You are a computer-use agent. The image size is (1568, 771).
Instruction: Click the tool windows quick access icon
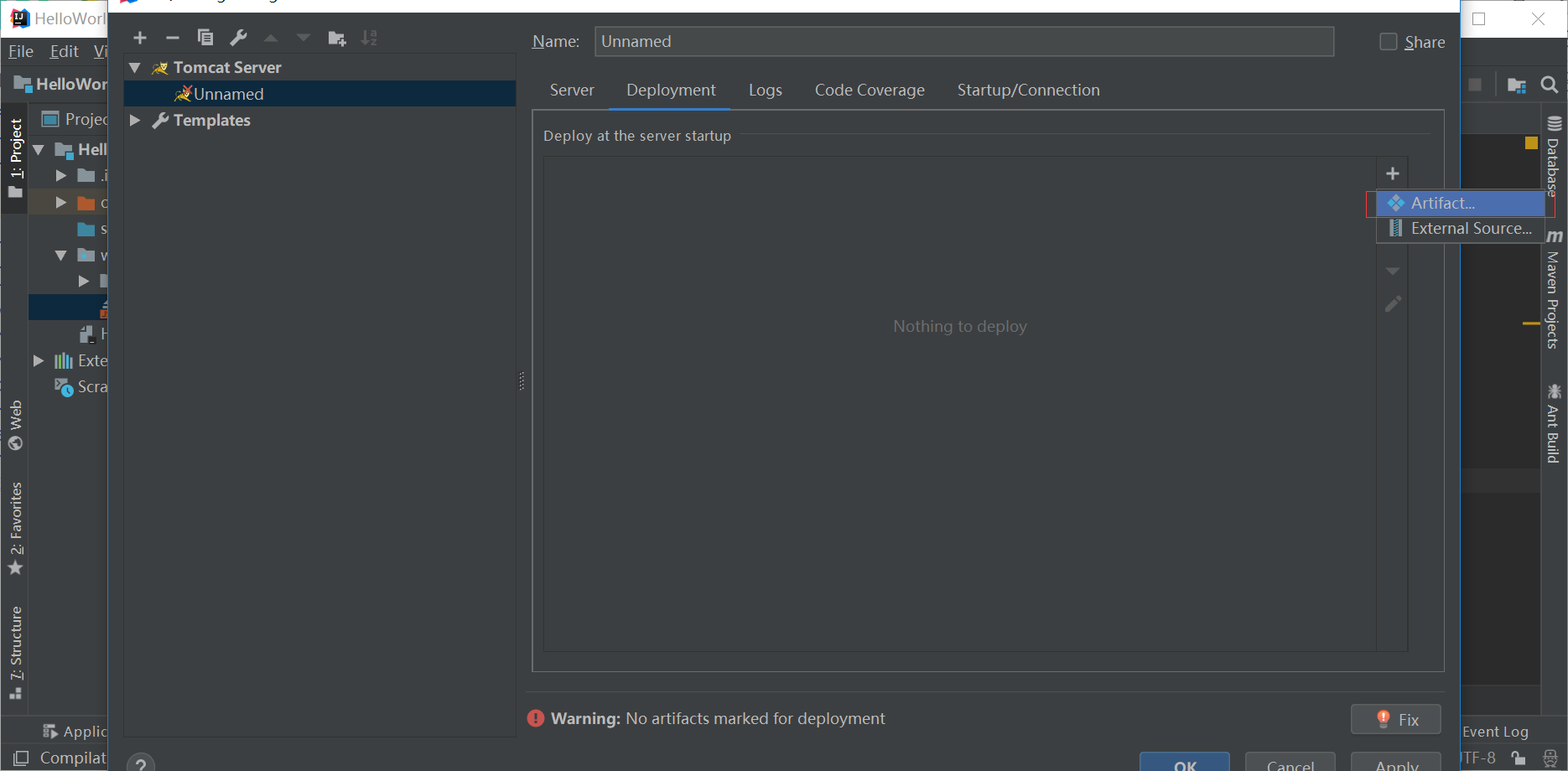[21, 758]
